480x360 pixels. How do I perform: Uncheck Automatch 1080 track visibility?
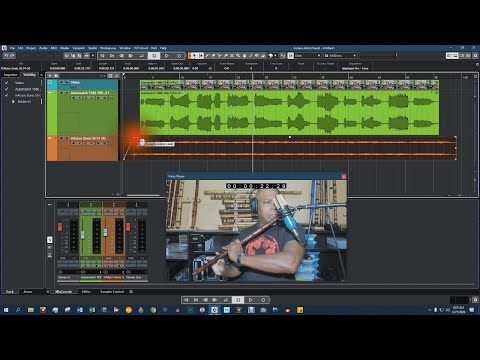pyautogui.click(x=7, y=89)
